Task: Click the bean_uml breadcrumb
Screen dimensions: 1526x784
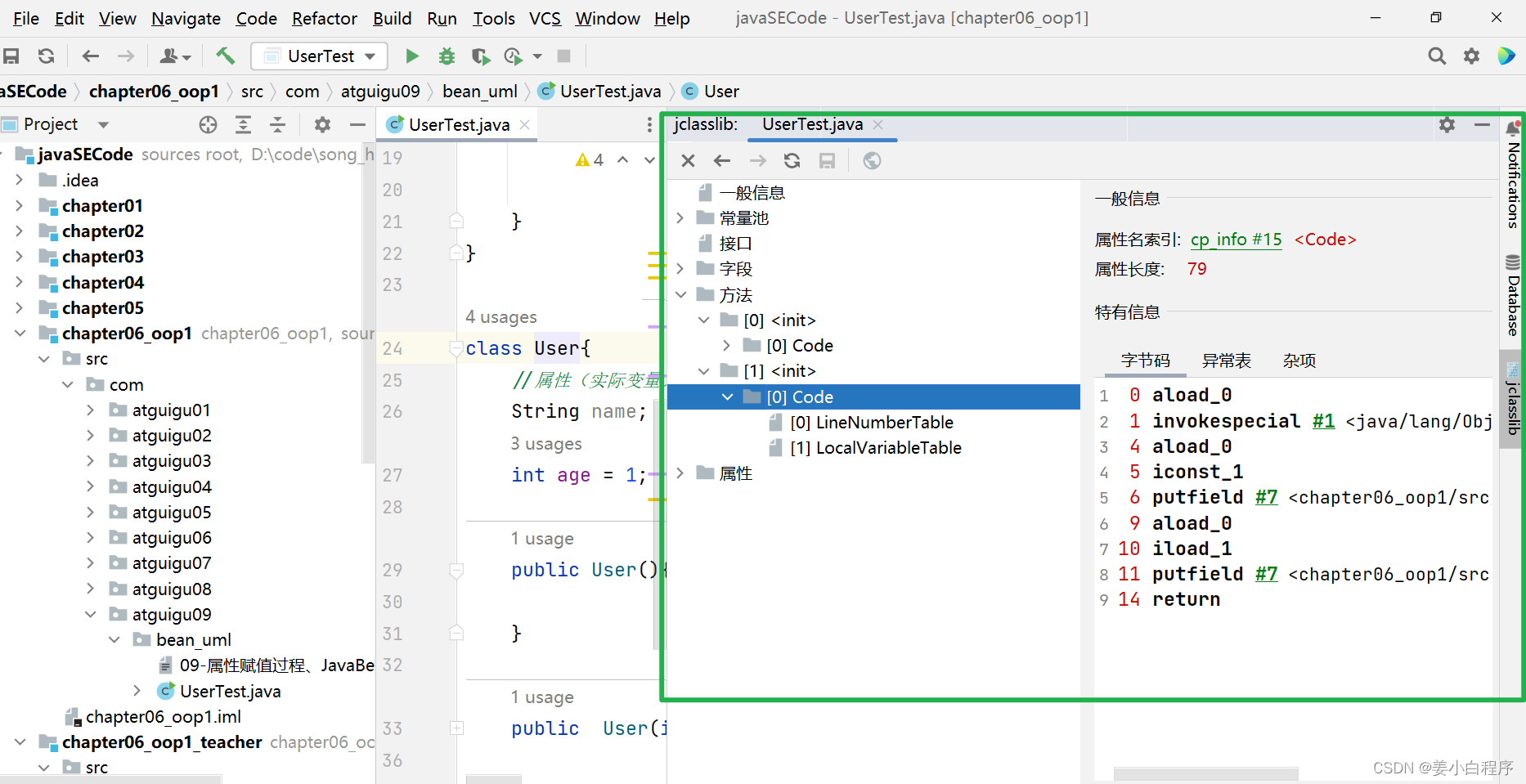Action: (480, 92)
